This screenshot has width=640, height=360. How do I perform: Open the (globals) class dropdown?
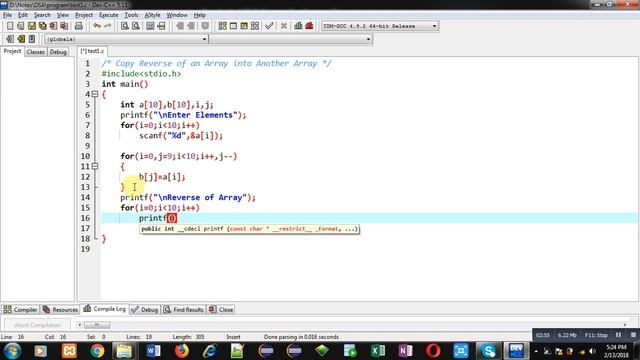point(126,39)
